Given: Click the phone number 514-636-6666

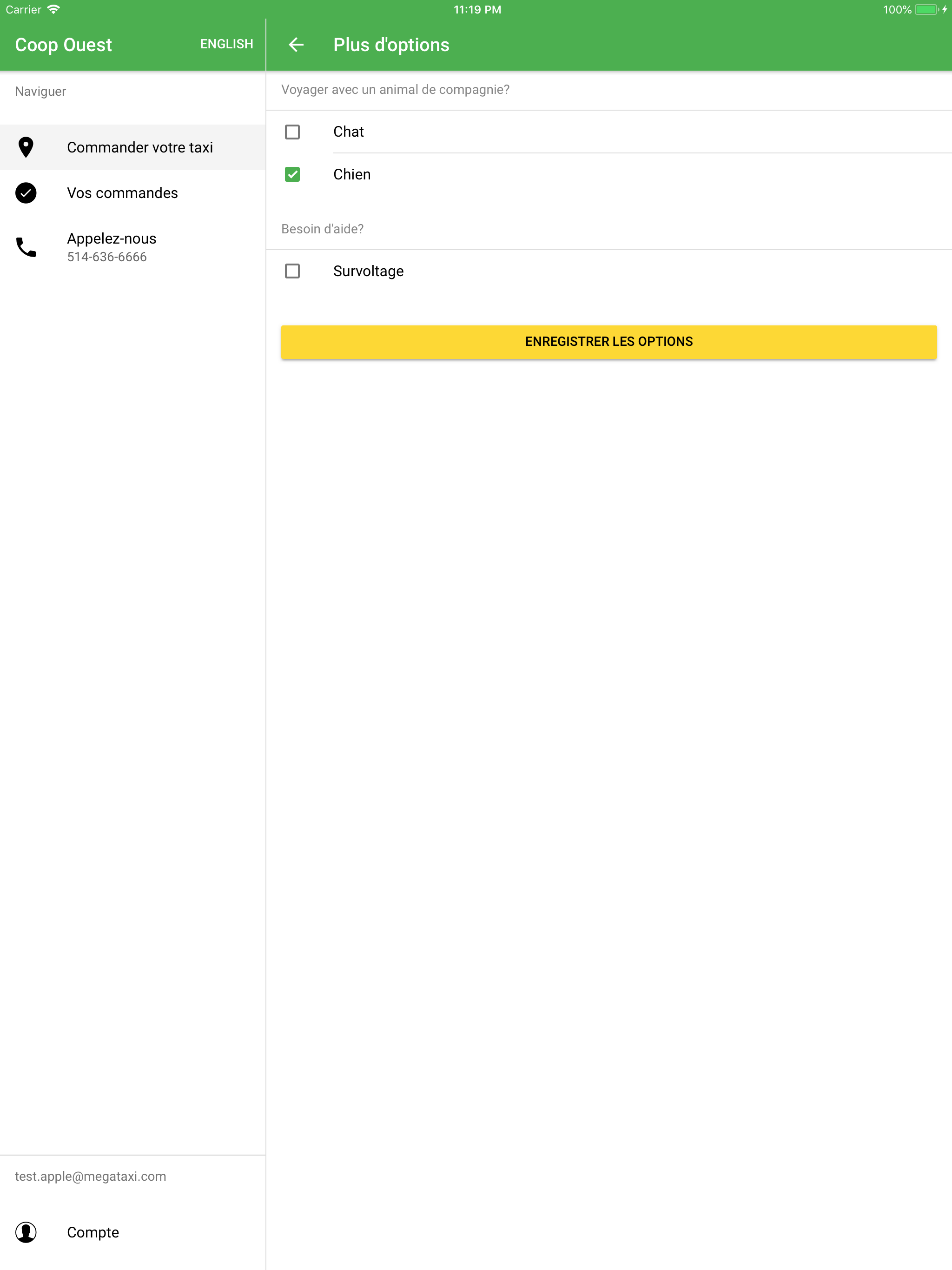Looking at the screenshot, I should pos(107,257).
